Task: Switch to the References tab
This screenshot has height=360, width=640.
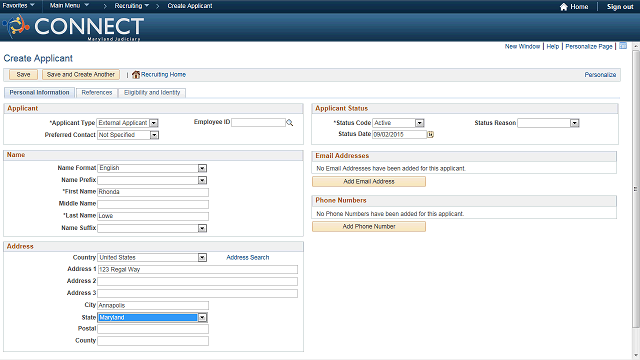Action: tap(97, 93)
